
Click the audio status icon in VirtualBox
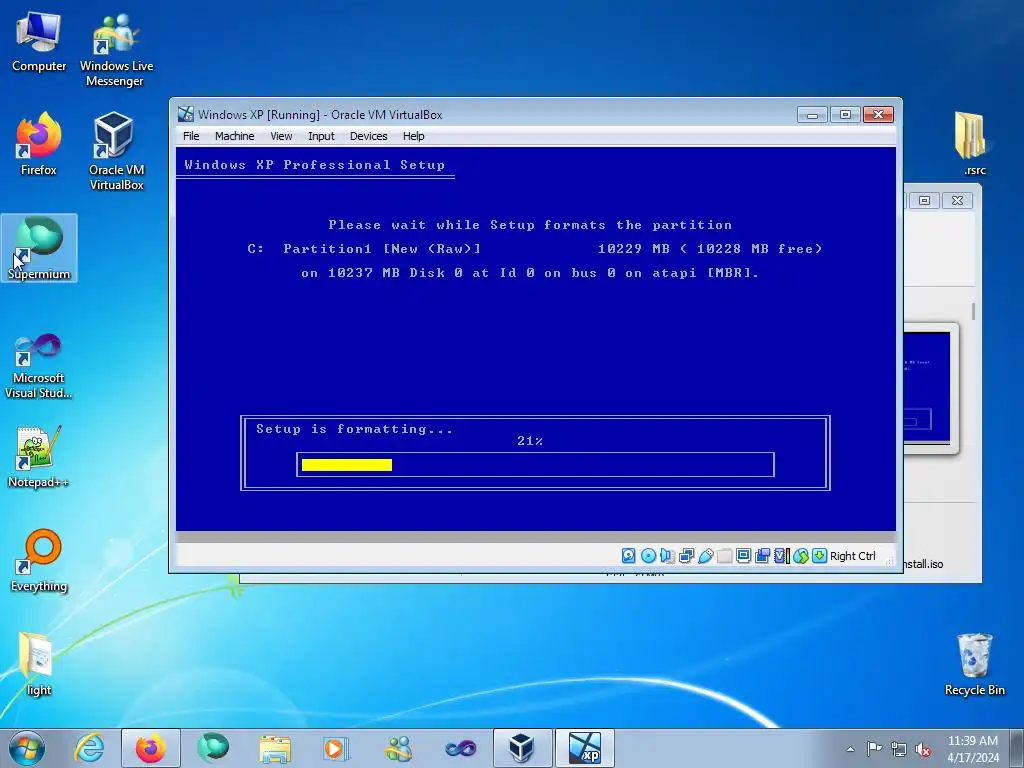(x=667, y=556)
